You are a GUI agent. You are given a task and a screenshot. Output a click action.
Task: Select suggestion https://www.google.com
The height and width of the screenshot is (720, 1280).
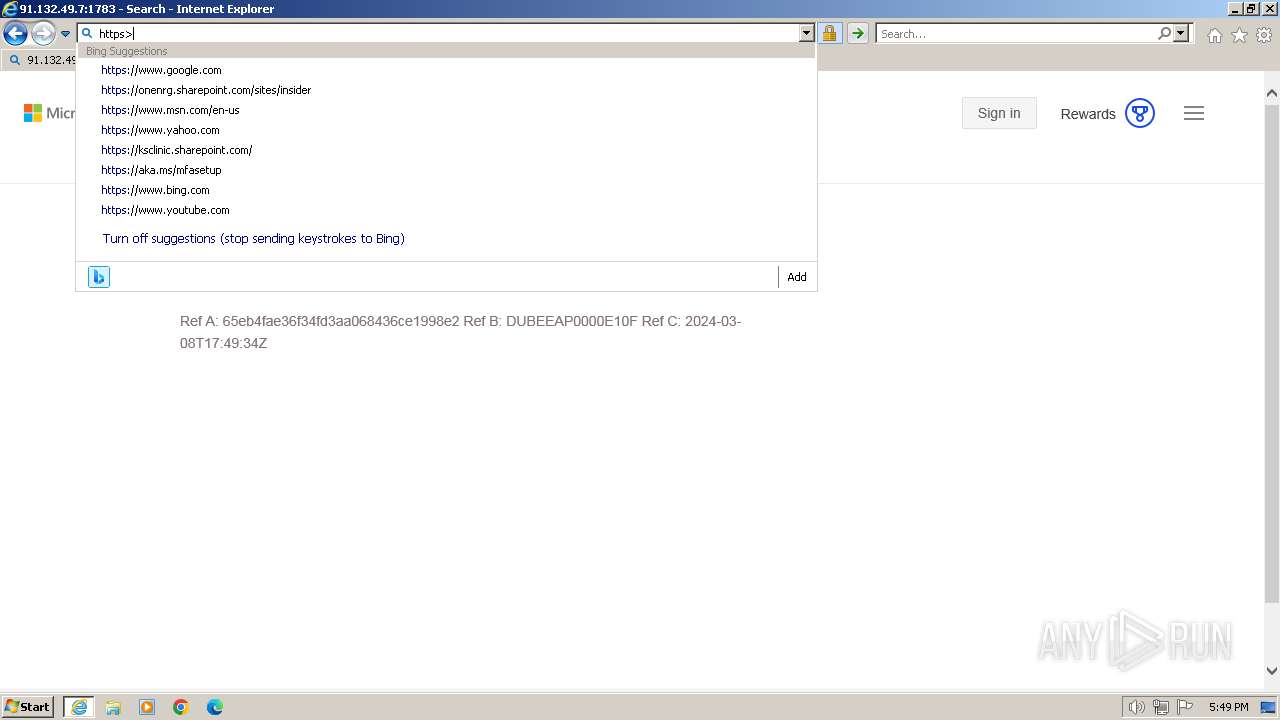coord(447,70)
